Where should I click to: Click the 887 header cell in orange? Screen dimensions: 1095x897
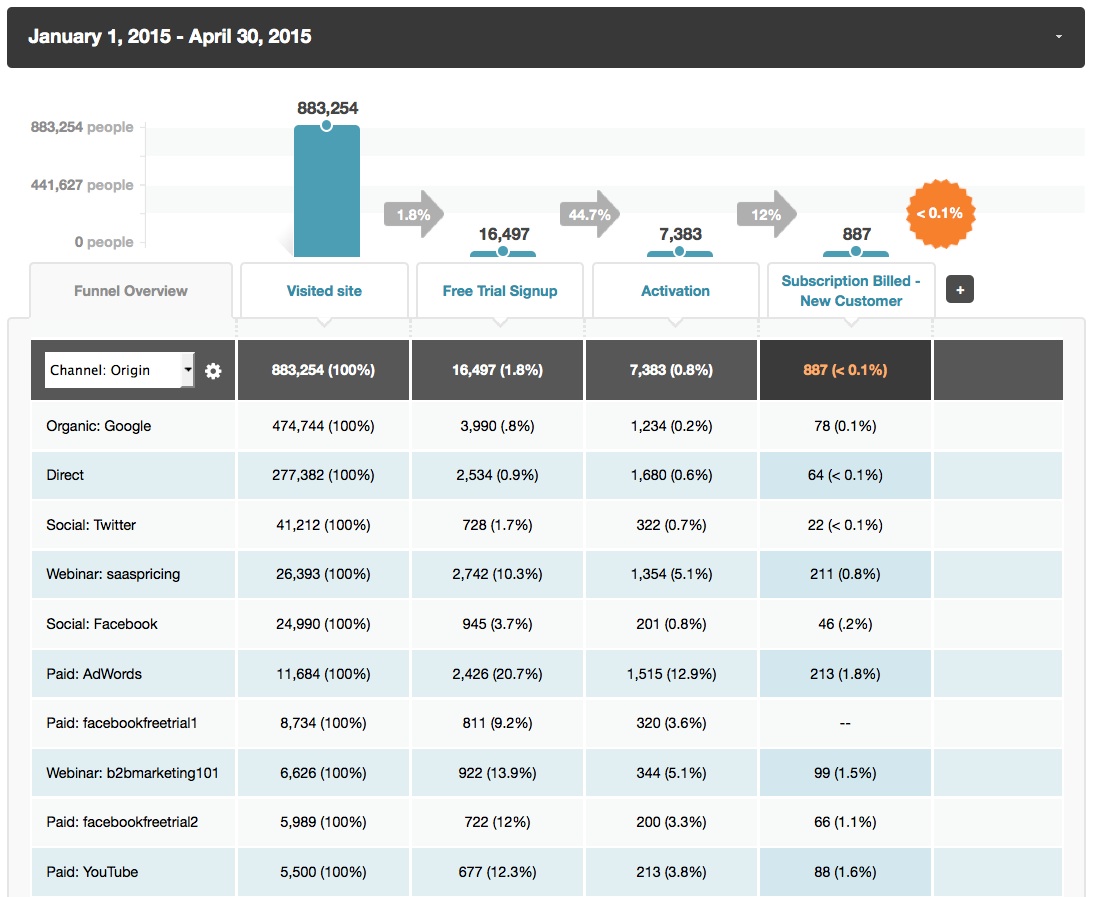(x=845, y=370)
